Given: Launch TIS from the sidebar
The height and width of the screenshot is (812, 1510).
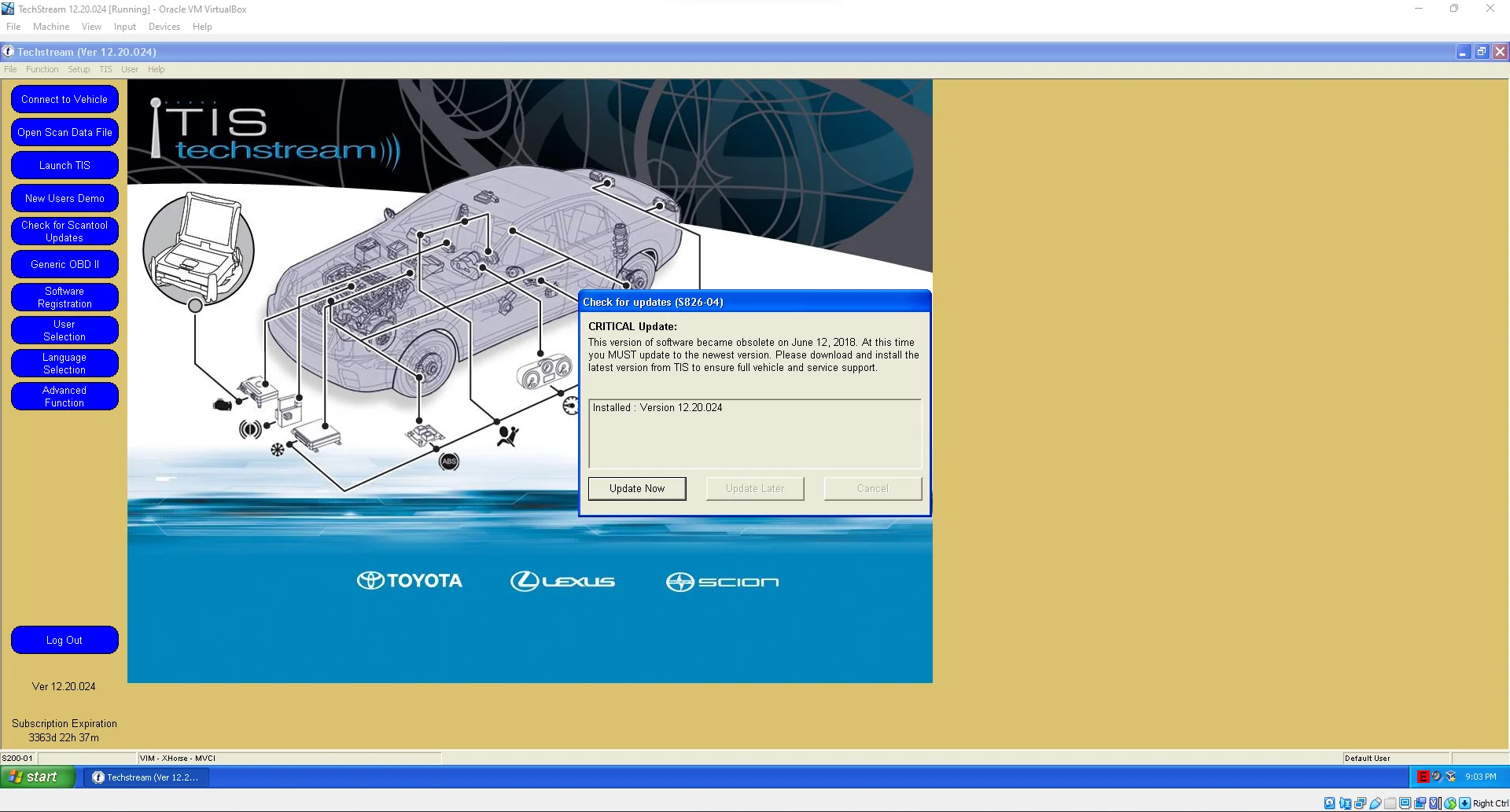Looking at the screenshot, I should click(x=64, y=165).
